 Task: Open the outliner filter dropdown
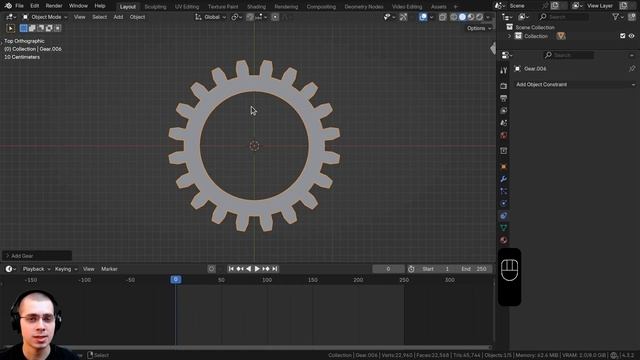618,17
